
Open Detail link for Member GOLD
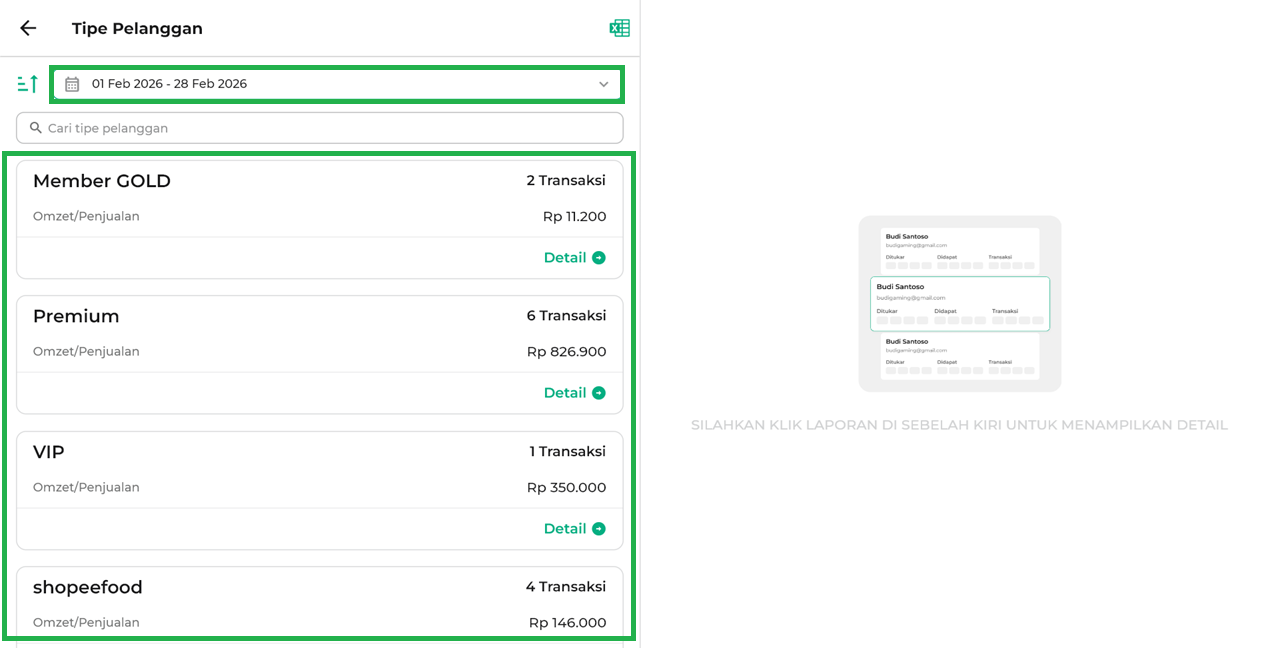[564, 258]
